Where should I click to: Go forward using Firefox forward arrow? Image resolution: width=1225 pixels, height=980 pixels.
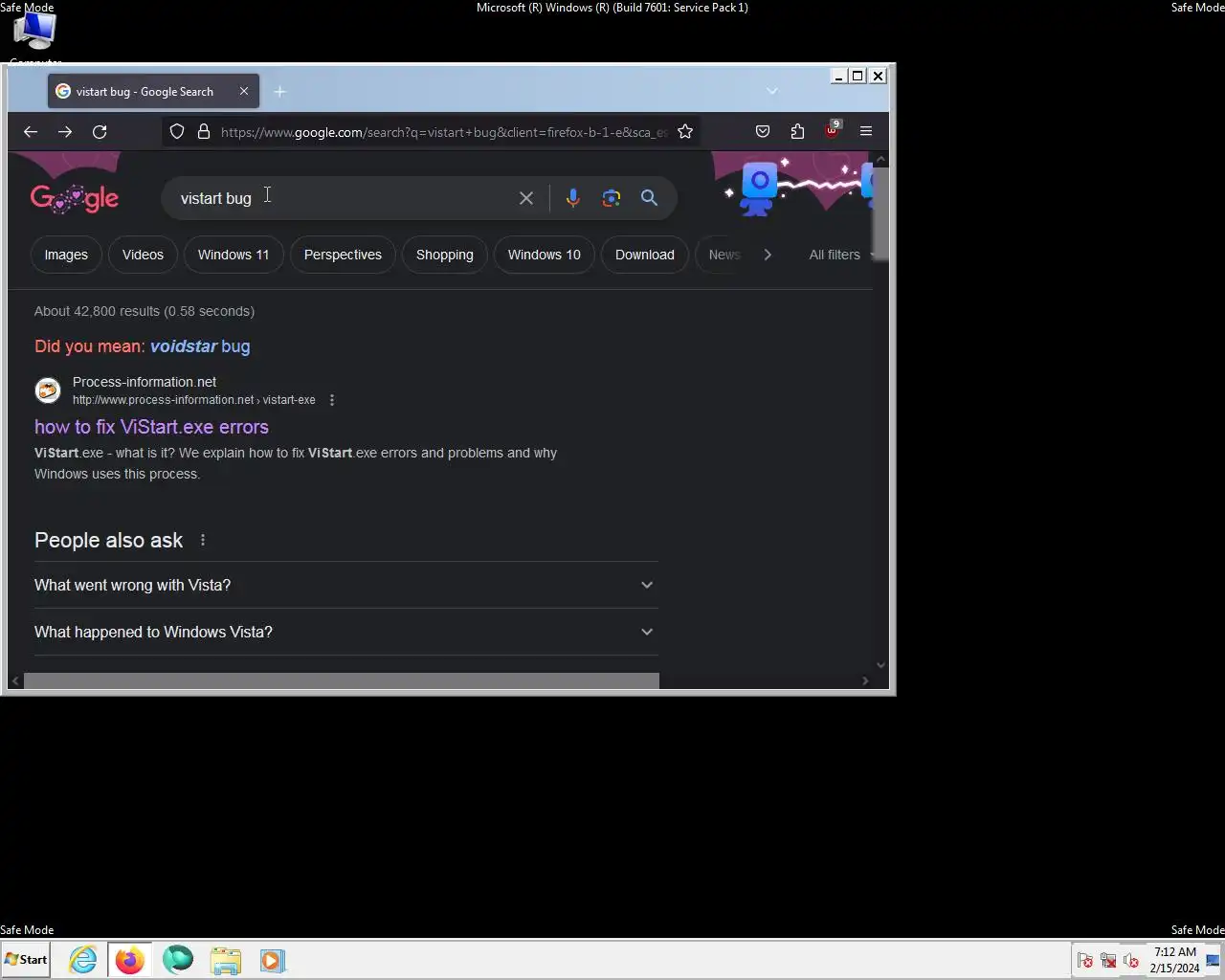coord(65,132)
